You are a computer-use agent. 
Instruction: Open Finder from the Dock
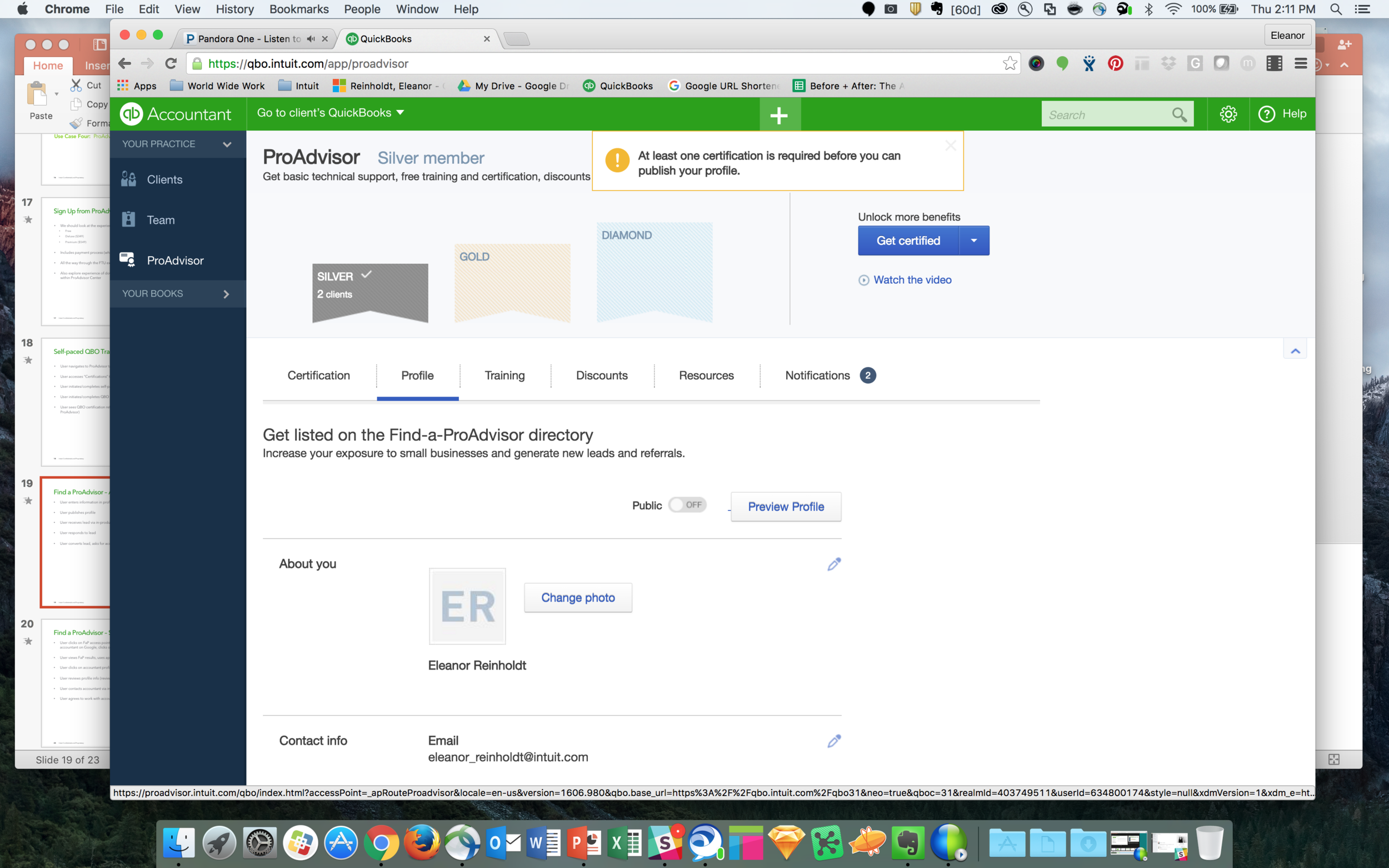[x=178, y=843]
